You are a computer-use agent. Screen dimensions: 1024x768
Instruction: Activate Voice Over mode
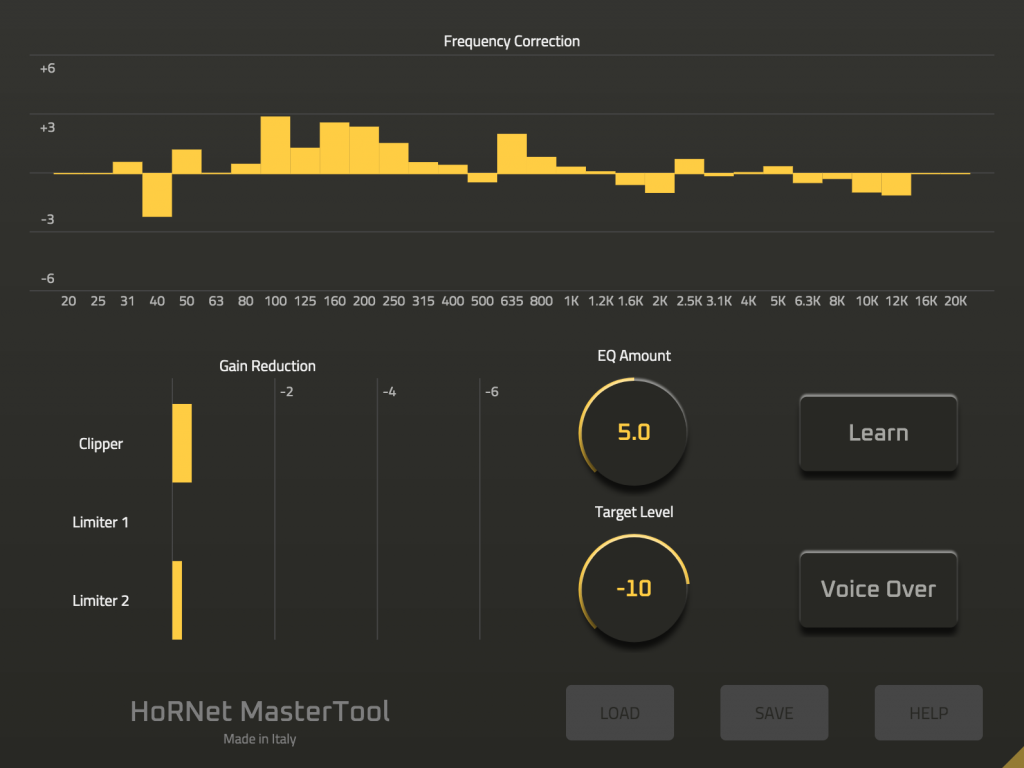(x=878, y=589)
